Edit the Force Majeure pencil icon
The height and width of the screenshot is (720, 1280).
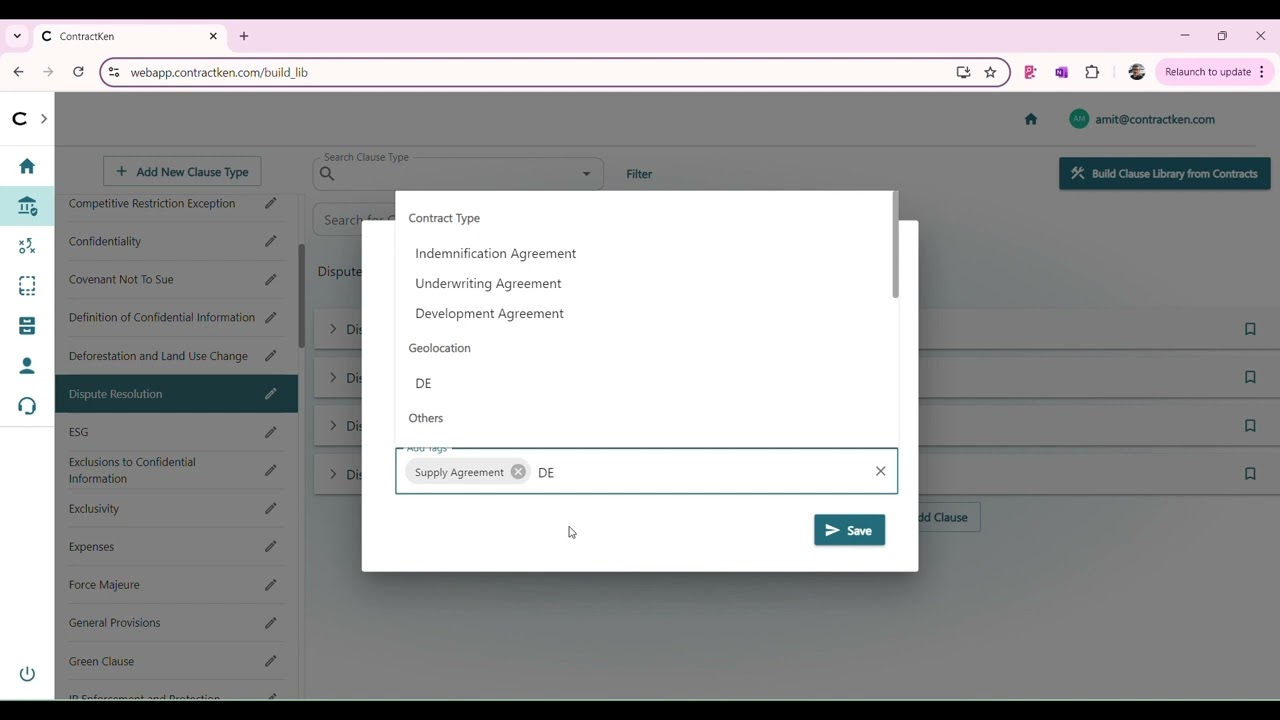270,584
